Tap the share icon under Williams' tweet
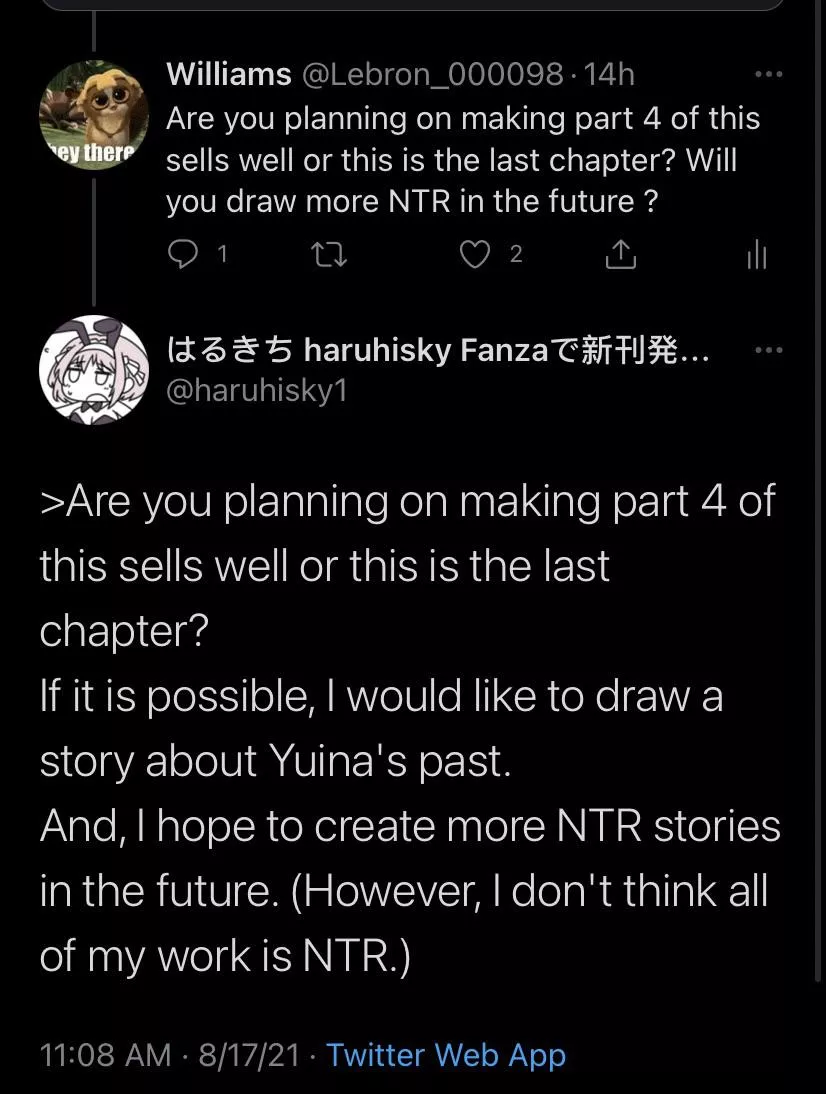 pyautogui.click(x=620, y=255)
